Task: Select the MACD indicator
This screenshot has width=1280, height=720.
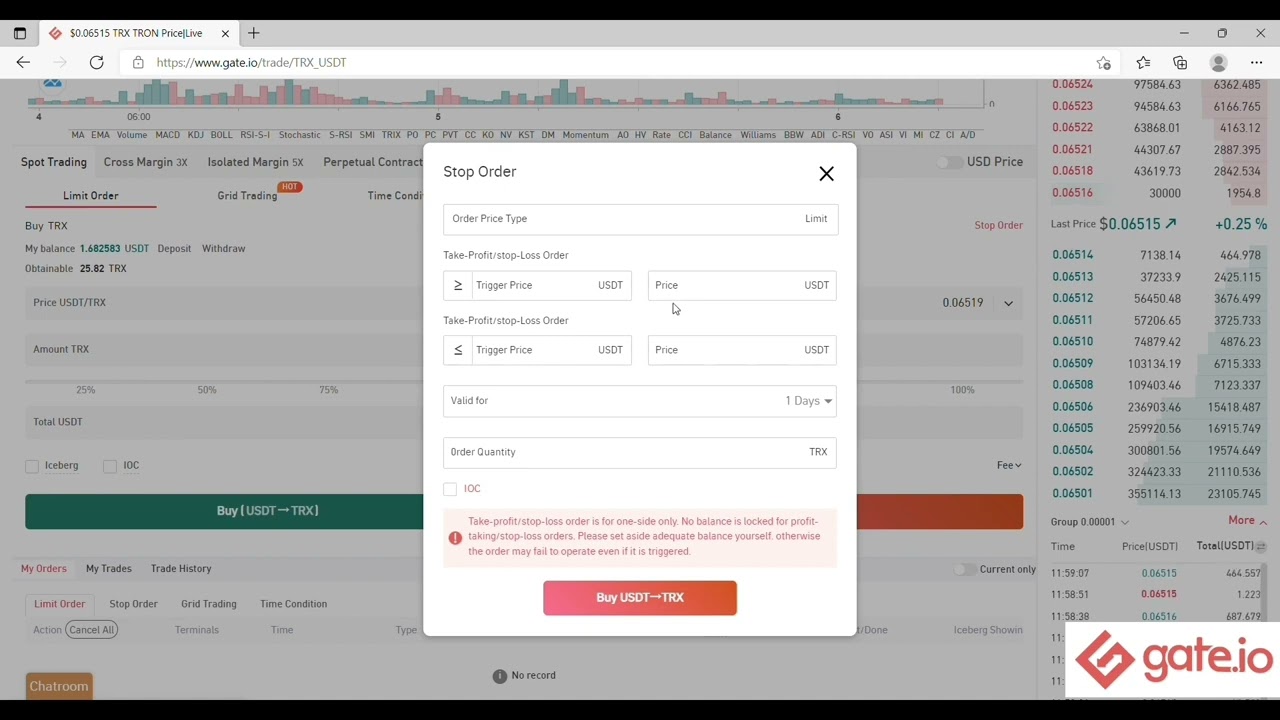Action: point(168,135)
